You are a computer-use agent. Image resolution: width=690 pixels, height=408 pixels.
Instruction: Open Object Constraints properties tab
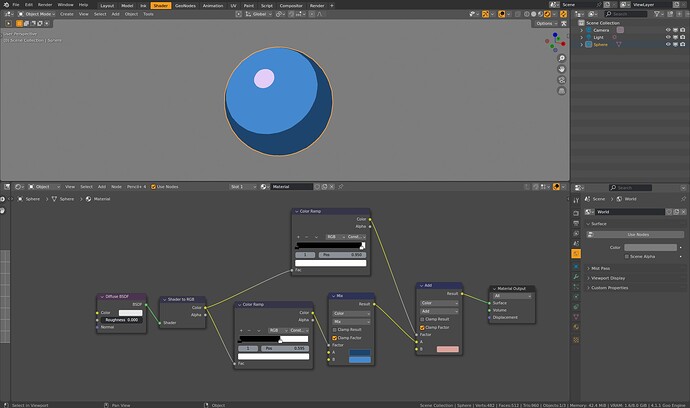(576, 307)
